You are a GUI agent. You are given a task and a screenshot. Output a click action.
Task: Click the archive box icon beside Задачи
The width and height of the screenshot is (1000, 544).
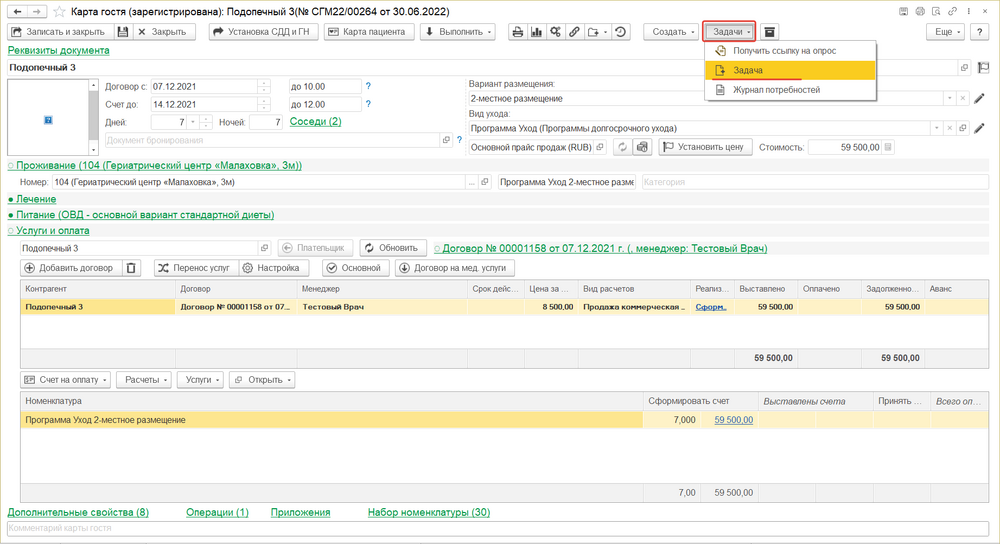[x=769, y=32]
